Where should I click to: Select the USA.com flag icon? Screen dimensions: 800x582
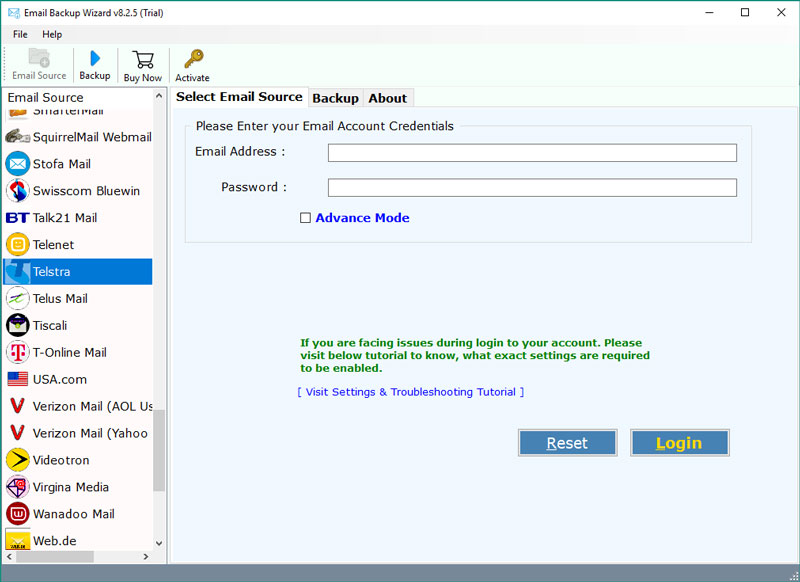[17, 380]
